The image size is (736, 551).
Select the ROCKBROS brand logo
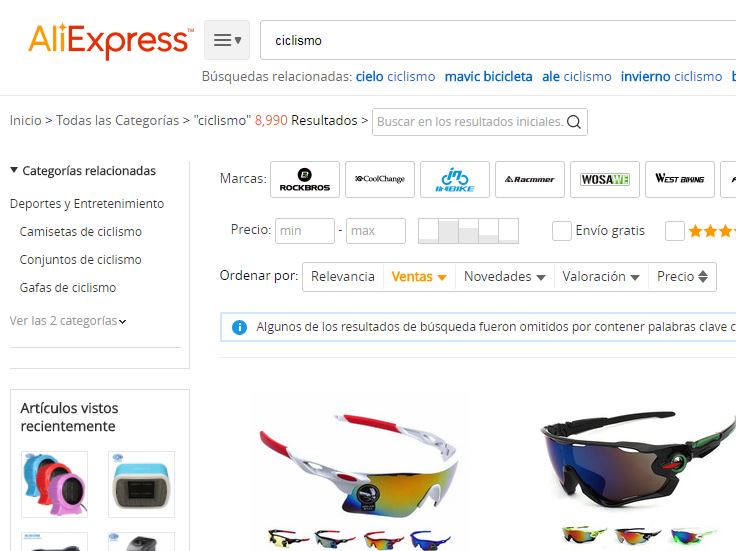(x=305, y=179)
